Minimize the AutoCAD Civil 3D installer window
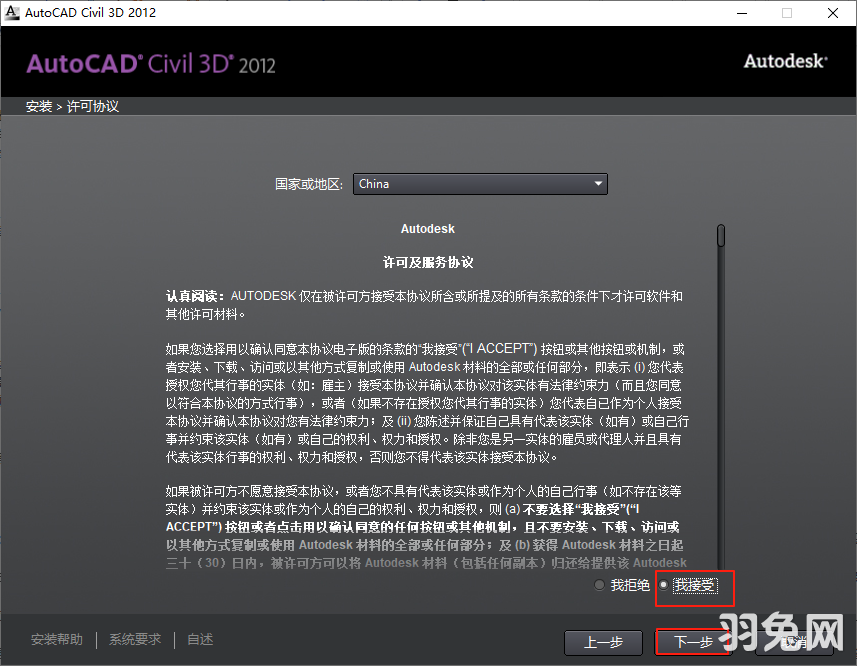This screenshot has height=666, width=857. click(742, 13)
